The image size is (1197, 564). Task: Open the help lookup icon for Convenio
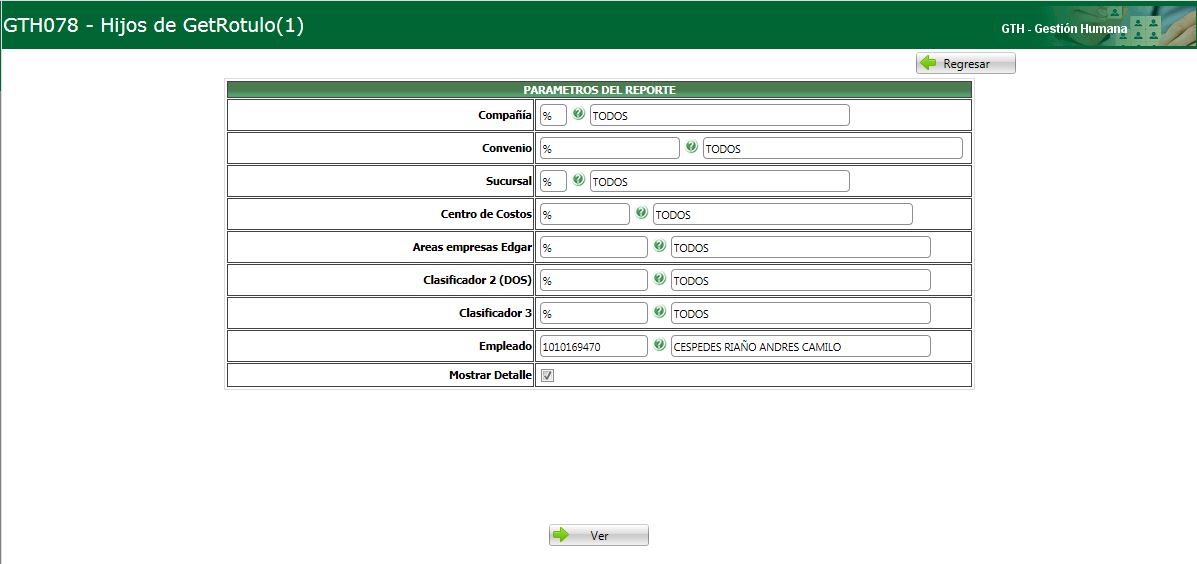tap(692, 147)
